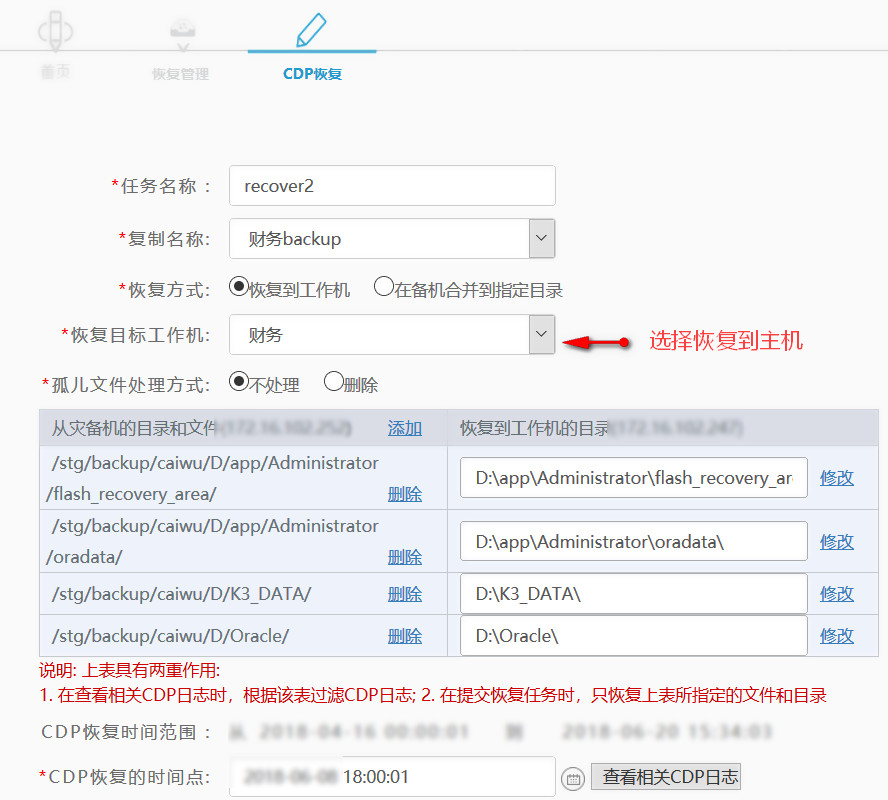Viewport: 888px width, 800px height.
Task: Click the 首页 home icon
Action: point(56,30)
